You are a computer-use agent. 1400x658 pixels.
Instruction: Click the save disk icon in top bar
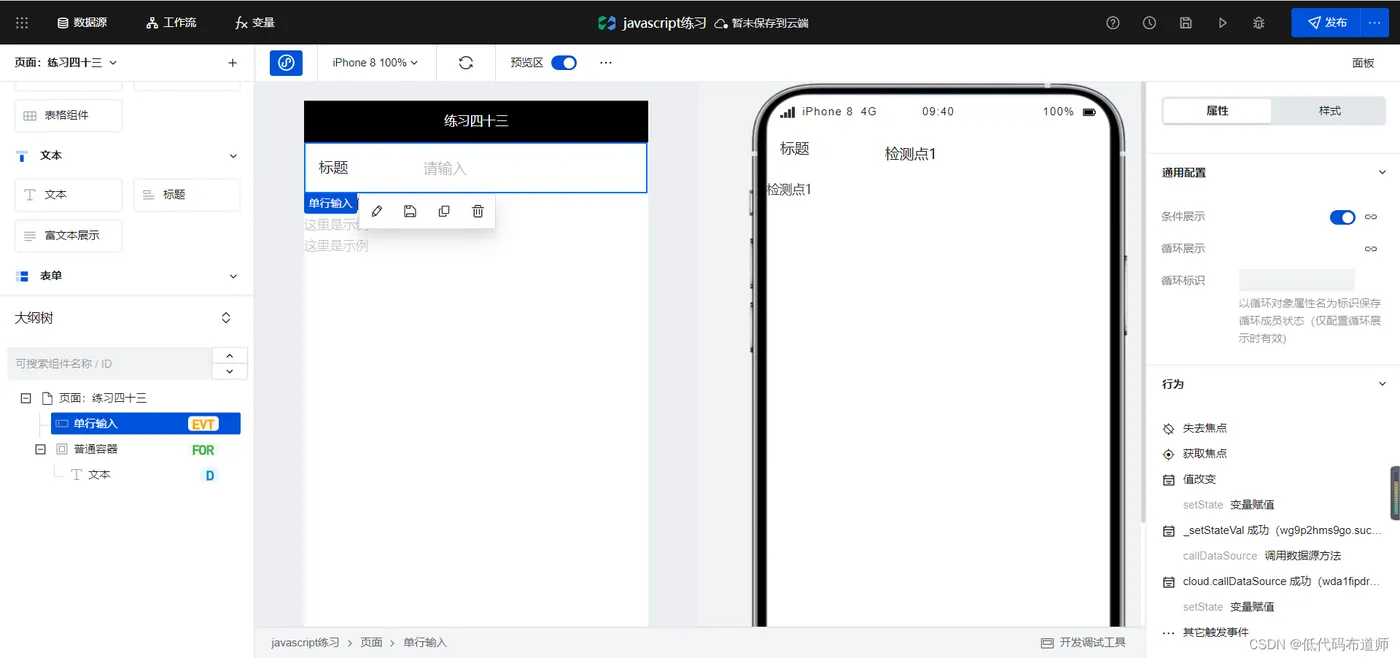(x=1186, y=22)
